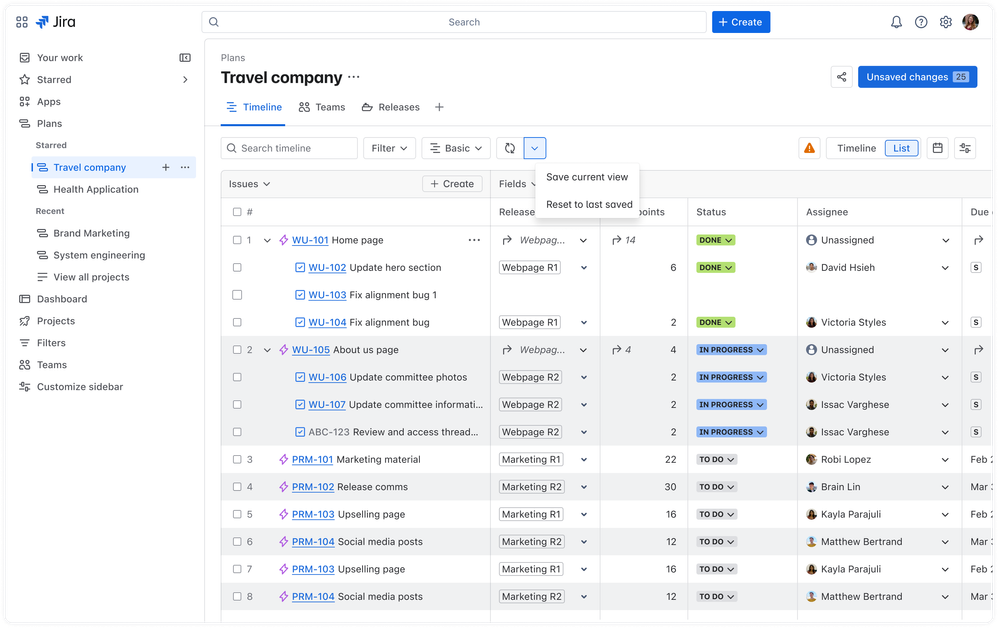Choose Save current view from menu
998x628 pixels.
[x=587, y=177]
